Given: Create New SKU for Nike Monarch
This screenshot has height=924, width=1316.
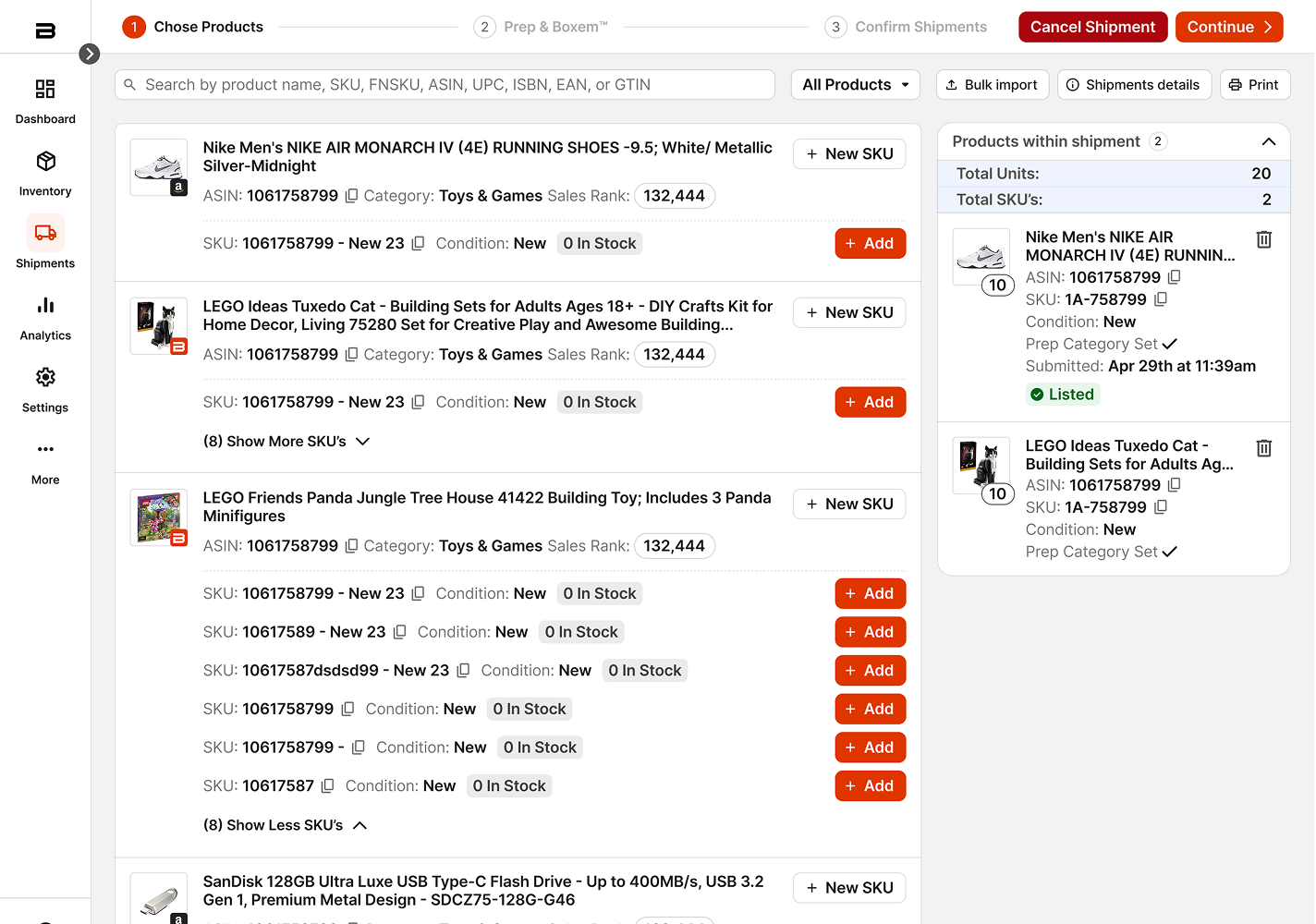Looking at the screenshot, I should click(849, 154).
